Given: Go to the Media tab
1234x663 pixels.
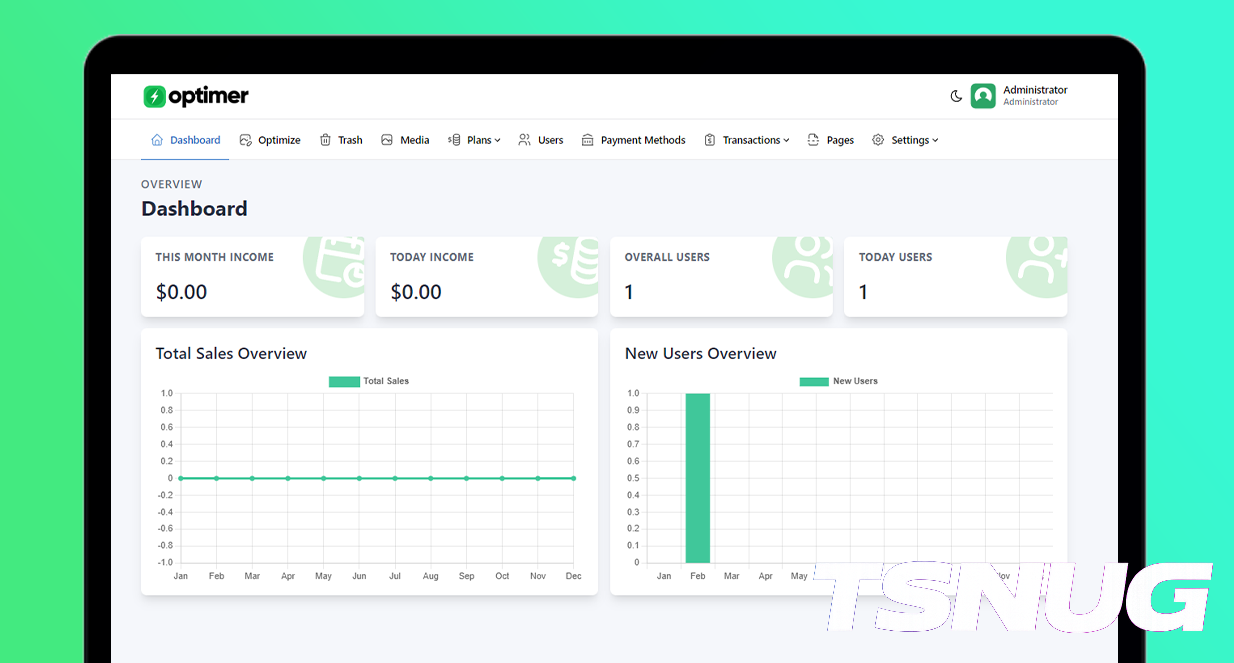Looking at the screenshot, I should point(414,140).
